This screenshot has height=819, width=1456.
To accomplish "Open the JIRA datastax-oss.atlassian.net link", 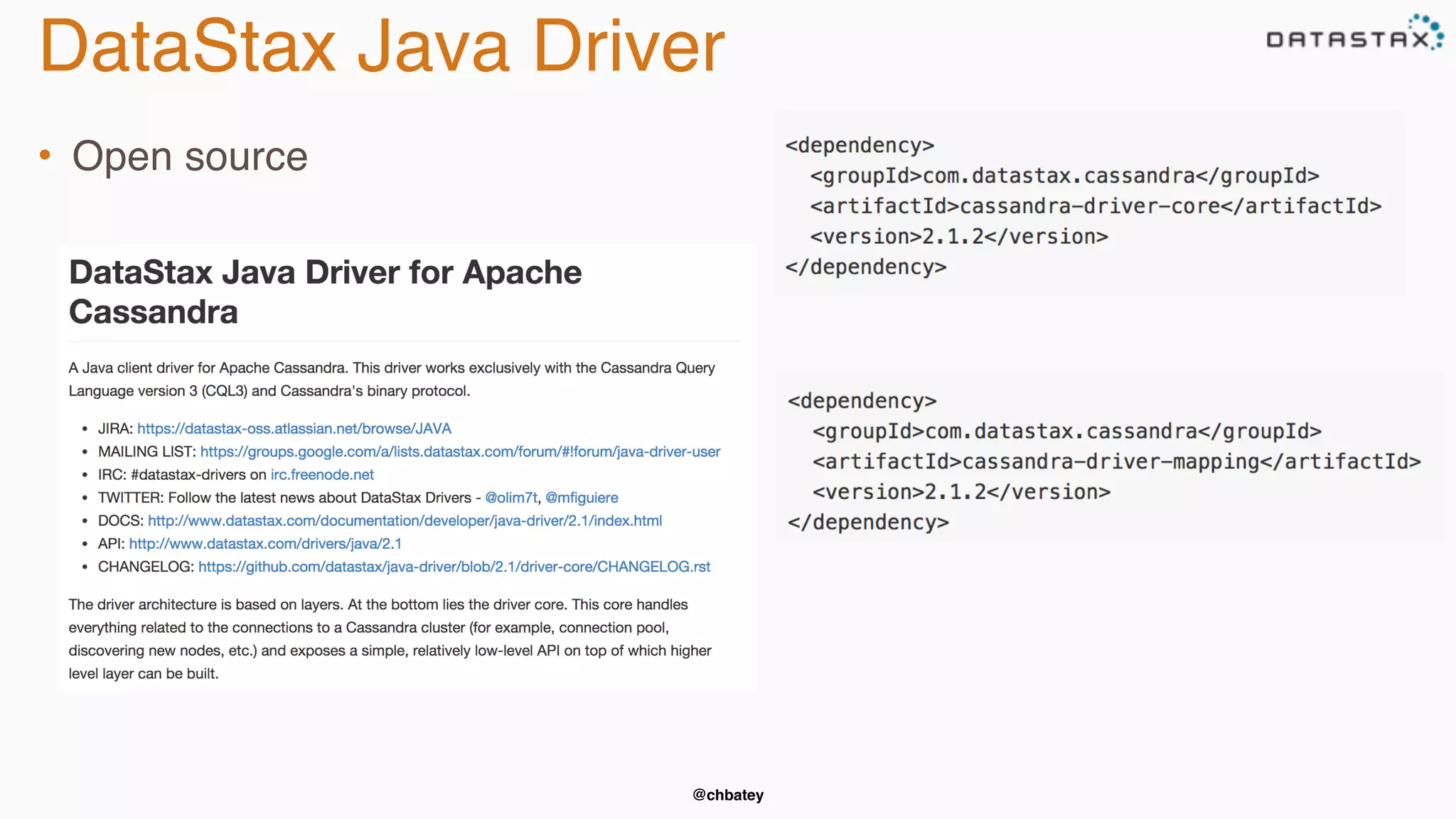I will pyautogui.click(x=294, y=429).
